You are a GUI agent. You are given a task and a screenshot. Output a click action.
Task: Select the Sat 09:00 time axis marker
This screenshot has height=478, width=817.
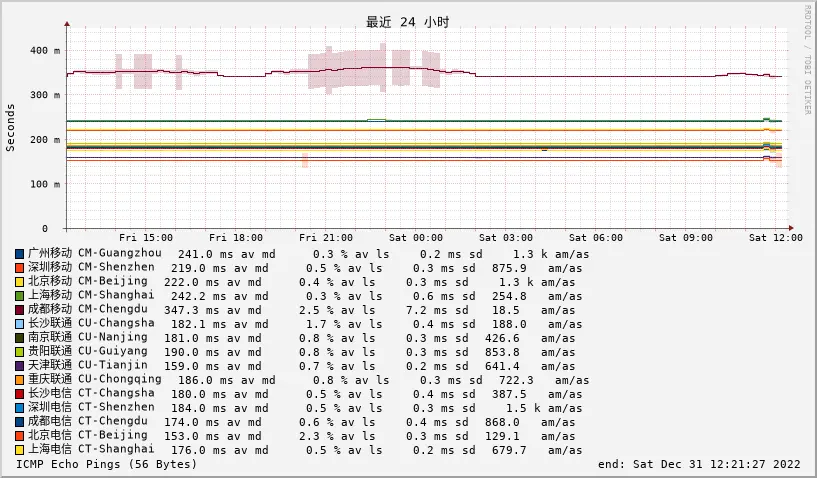point(688,237)
